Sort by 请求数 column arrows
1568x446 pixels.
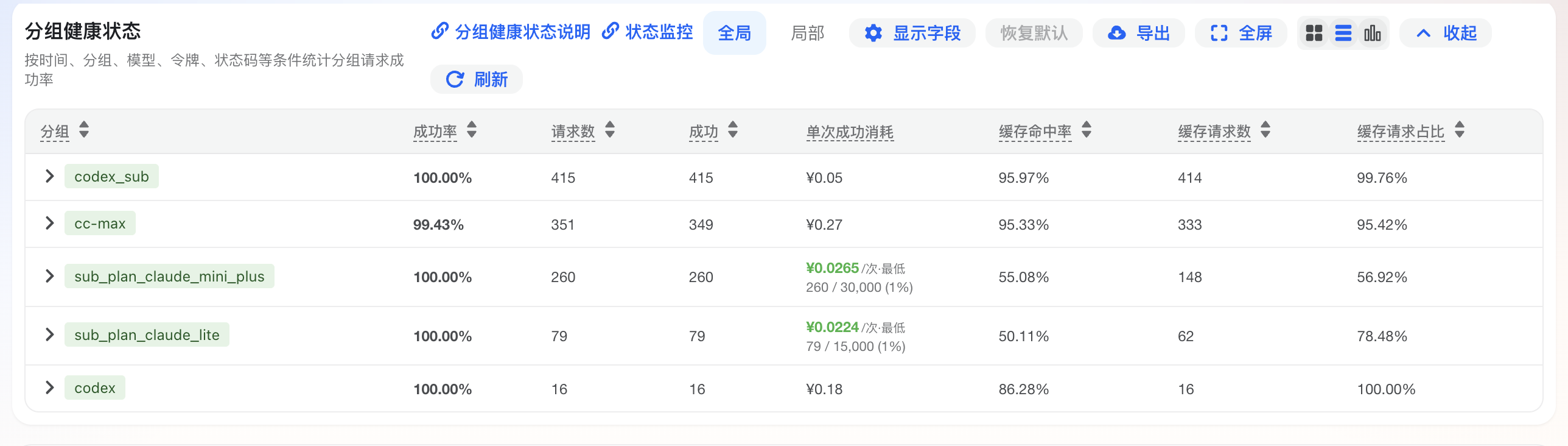click(x=610, y=130)
